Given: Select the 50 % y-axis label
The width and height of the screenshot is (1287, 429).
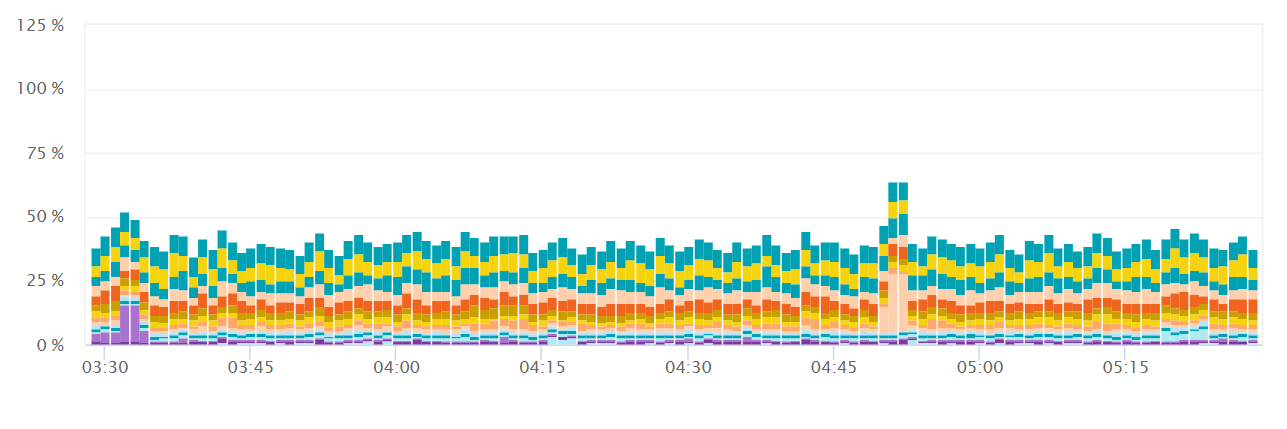Looking at the screenshot, I should pyautogui.click(x=43, y=217).
